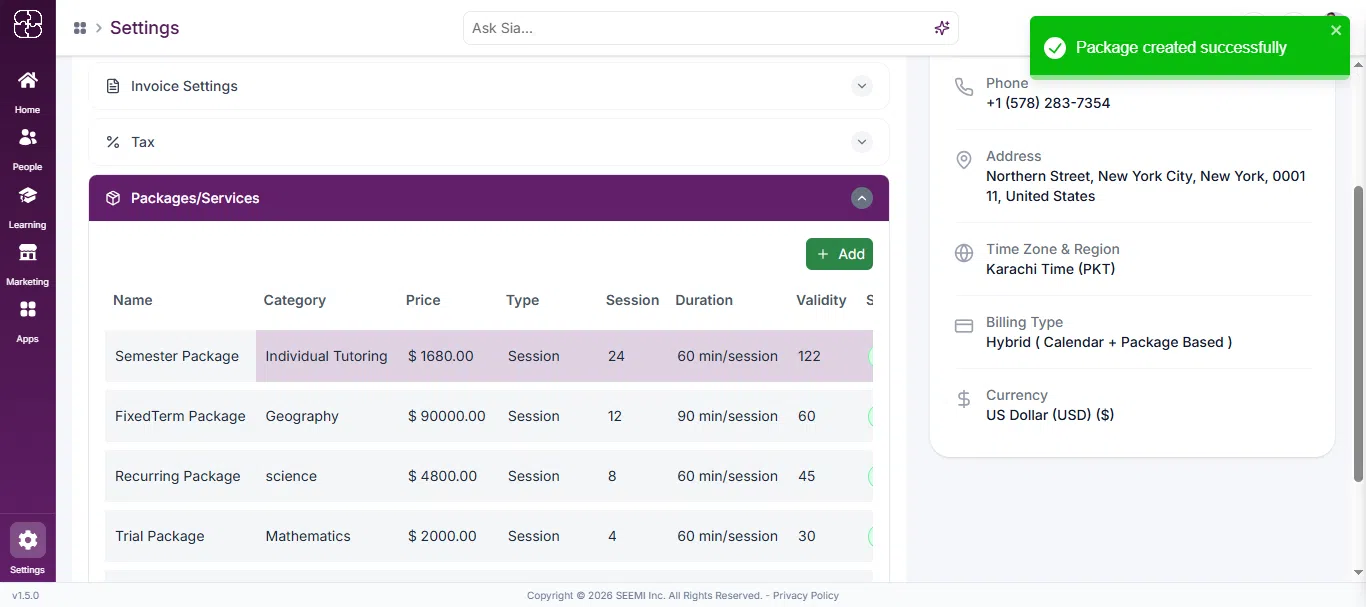
Task: Click the Price column header
Action: click(423, 300)
